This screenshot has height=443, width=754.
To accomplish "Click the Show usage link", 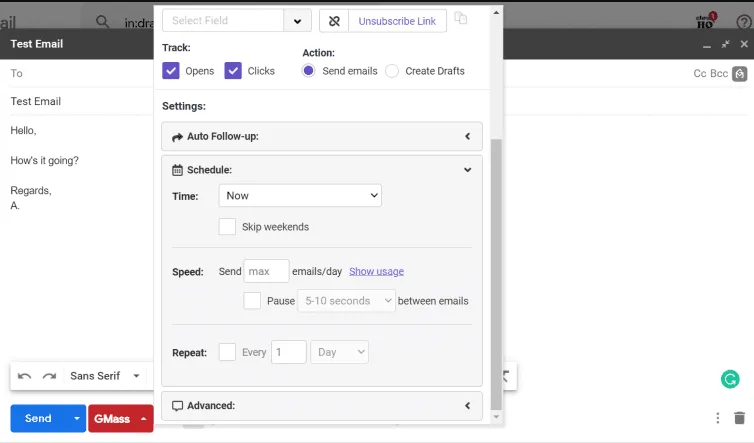I will (377, 271).
